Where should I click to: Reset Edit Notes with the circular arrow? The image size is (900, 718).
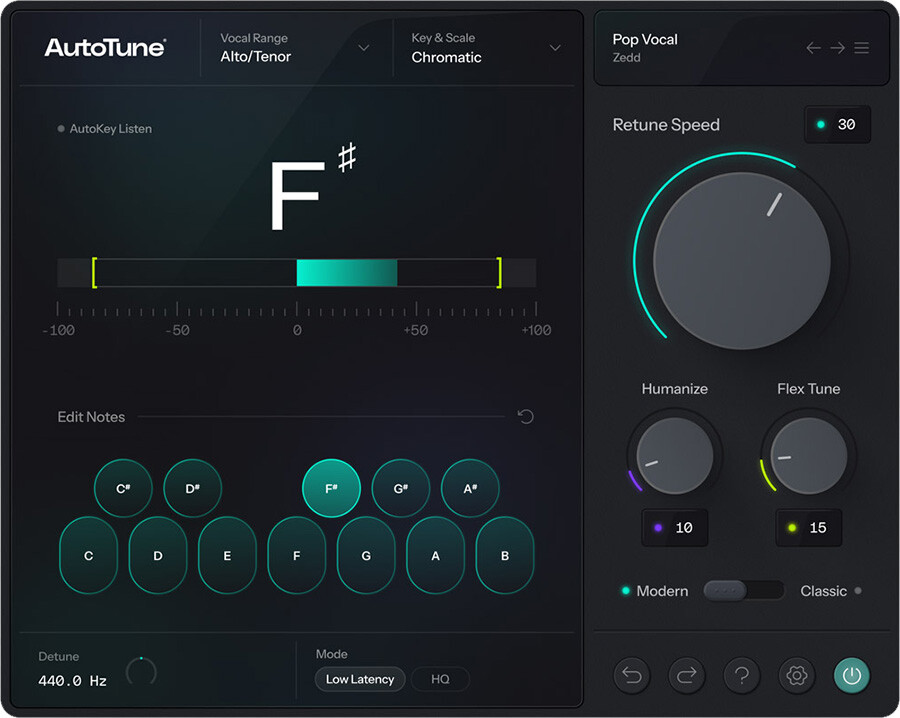(526, 416)
